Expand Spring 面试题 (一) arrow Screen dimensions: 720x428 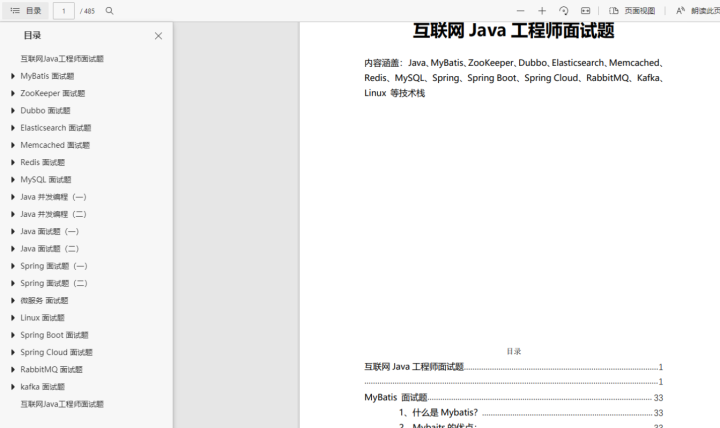(13, 266)
